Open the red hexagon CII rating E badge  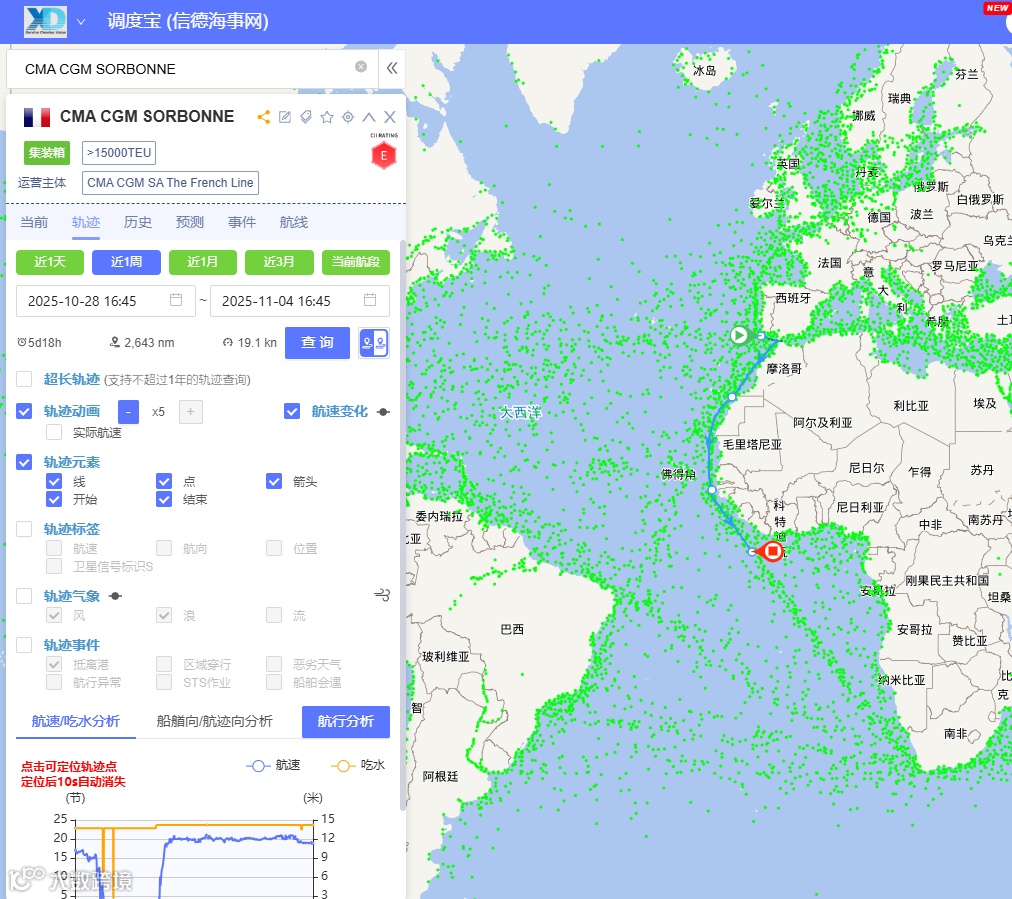(x=383, y=155)
